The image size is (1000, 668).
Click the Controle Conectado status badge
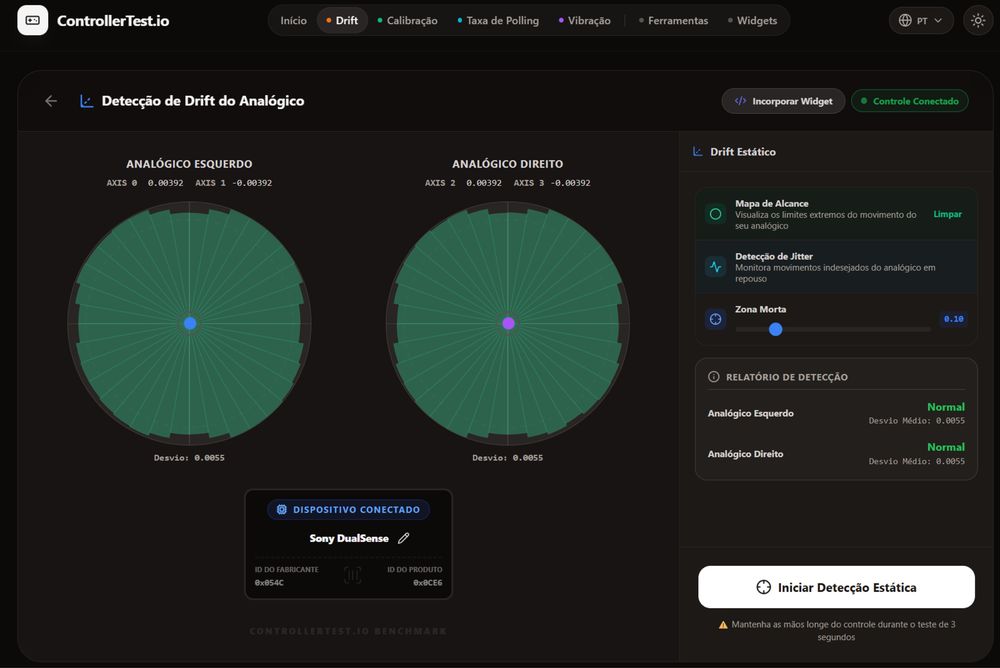tap(909, 101)
